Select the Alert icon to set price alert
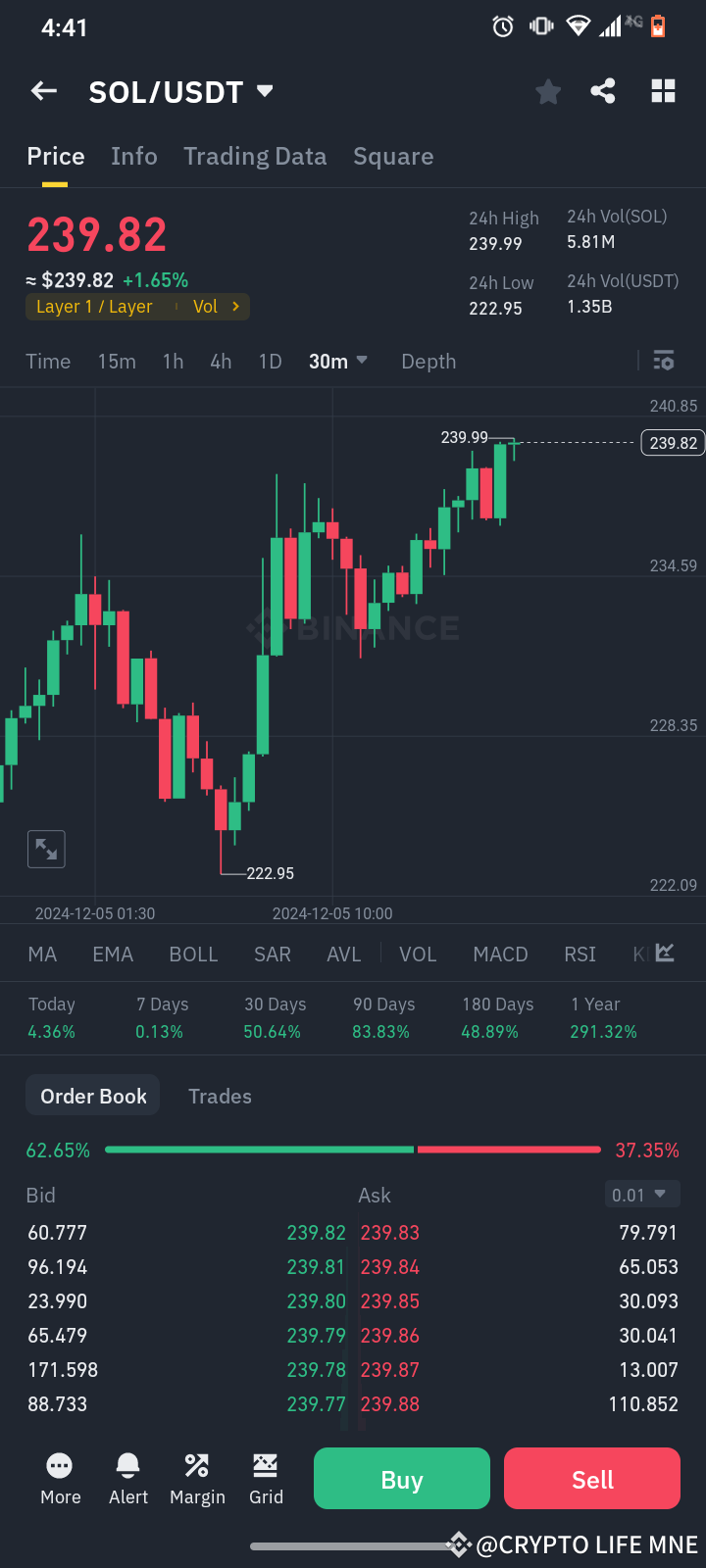Viewport: 706px width, 1568px height. [x=127, y=1477]
